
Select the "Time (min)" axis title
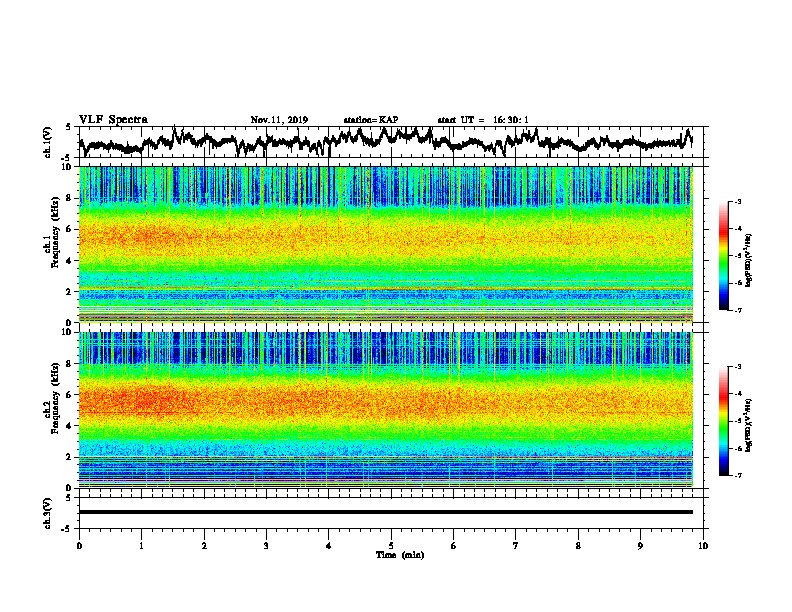click(x=400, y=555)
